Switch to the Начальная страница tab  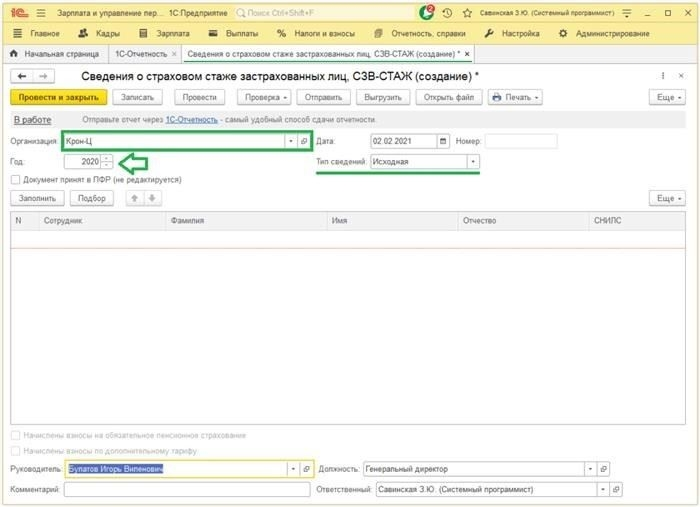pyautogui.click(x=54, y=54)
